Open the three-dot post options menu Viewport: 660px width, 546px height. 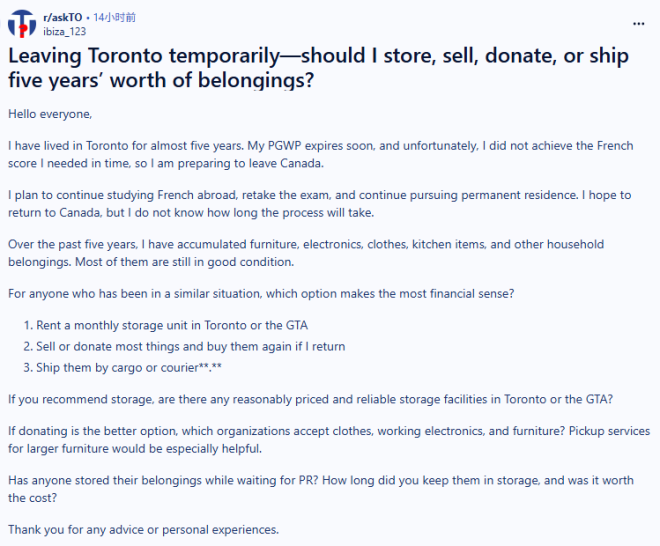pyautogui.click(x=639, y=24)
